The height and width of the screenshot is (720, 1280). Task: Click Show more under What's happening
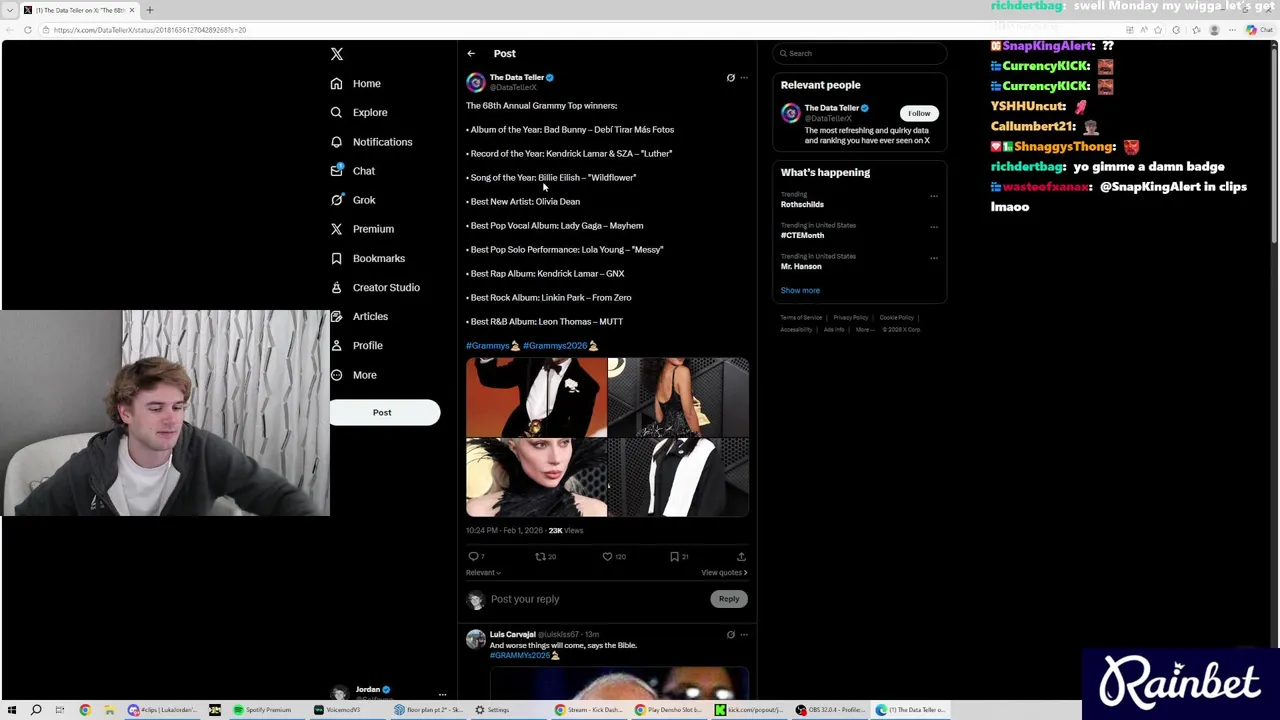tap(800, 291)
